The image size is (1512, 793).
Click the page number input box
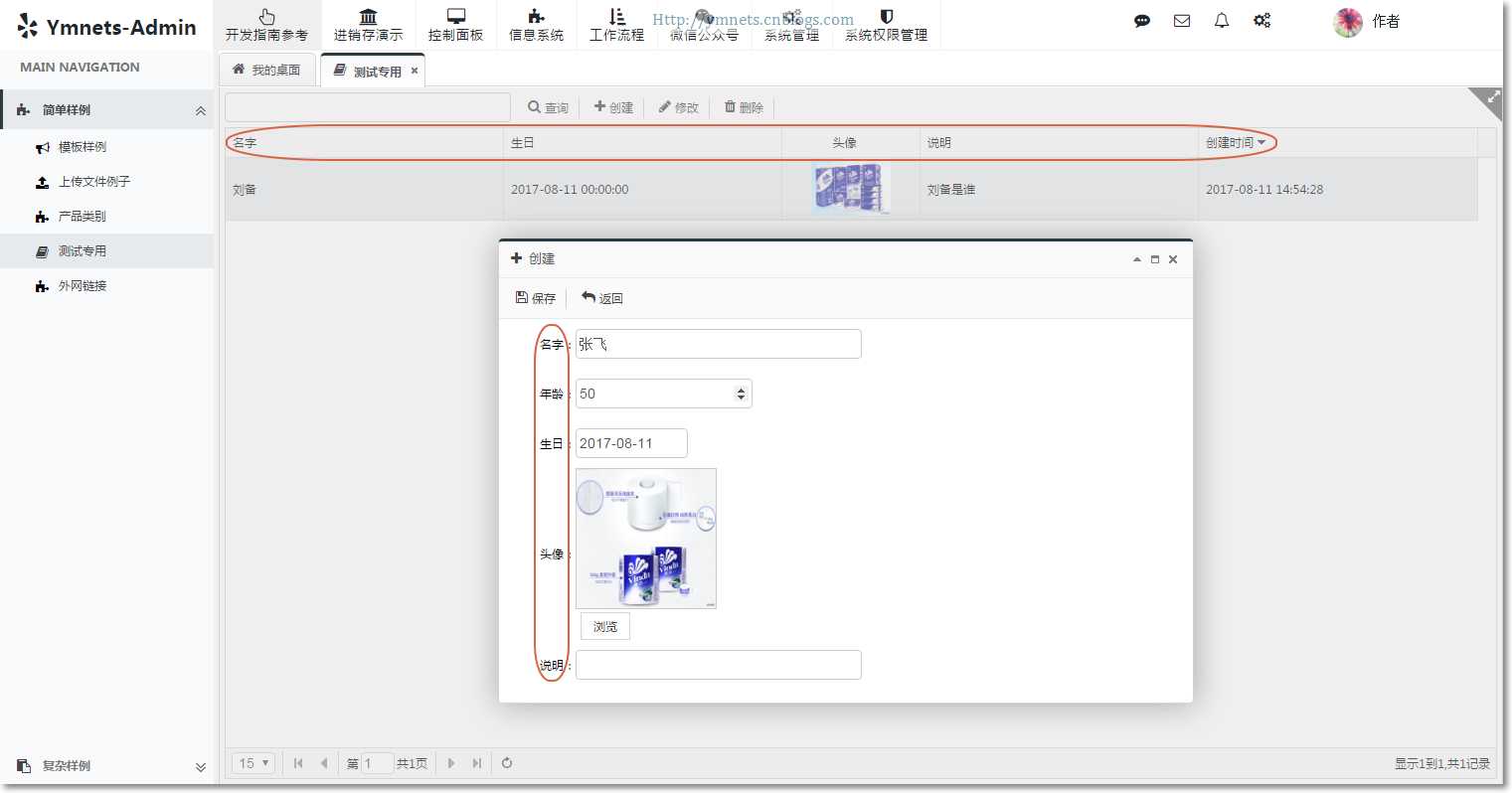click(x=377, y=763)
